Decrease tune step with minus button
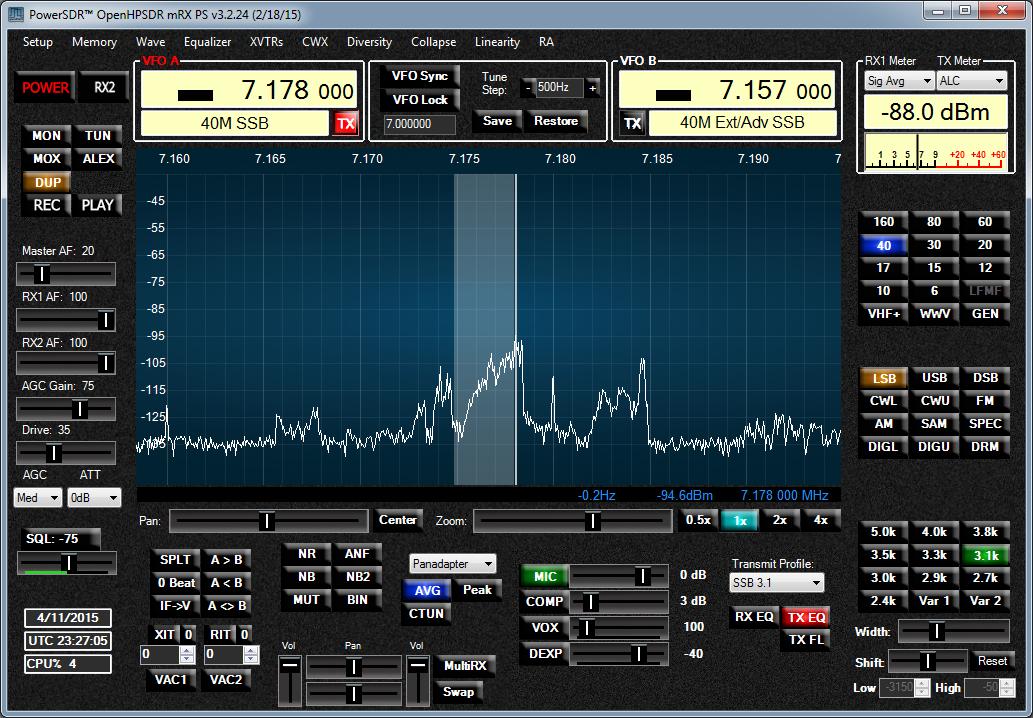 (527, 88)
